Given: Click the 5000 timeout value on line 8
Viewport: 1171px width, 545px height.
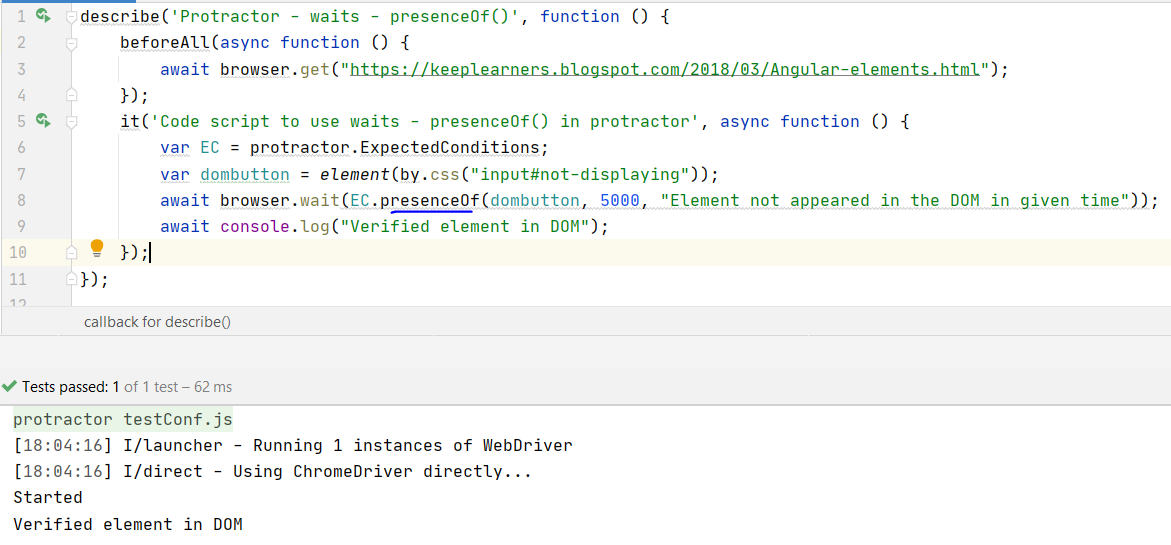Looking at the screenshot, I should [x=620, y=200].
